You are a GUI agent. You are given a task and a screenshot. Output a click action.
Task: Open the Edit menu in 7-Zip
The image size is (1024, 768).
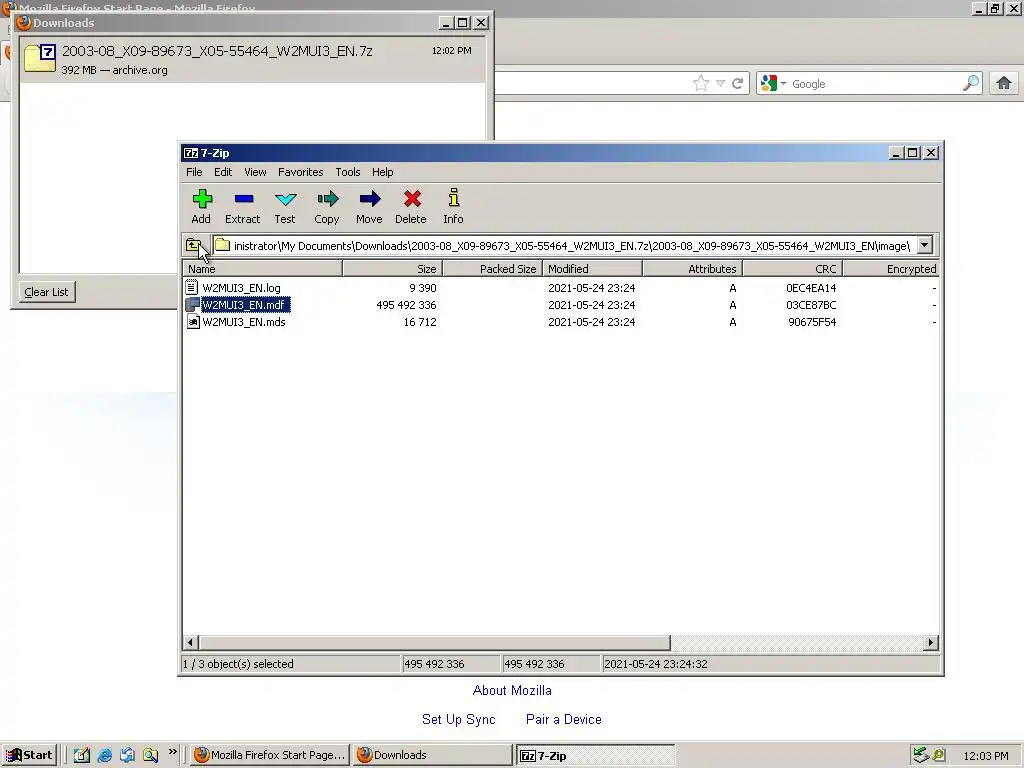tap(223, 172)
